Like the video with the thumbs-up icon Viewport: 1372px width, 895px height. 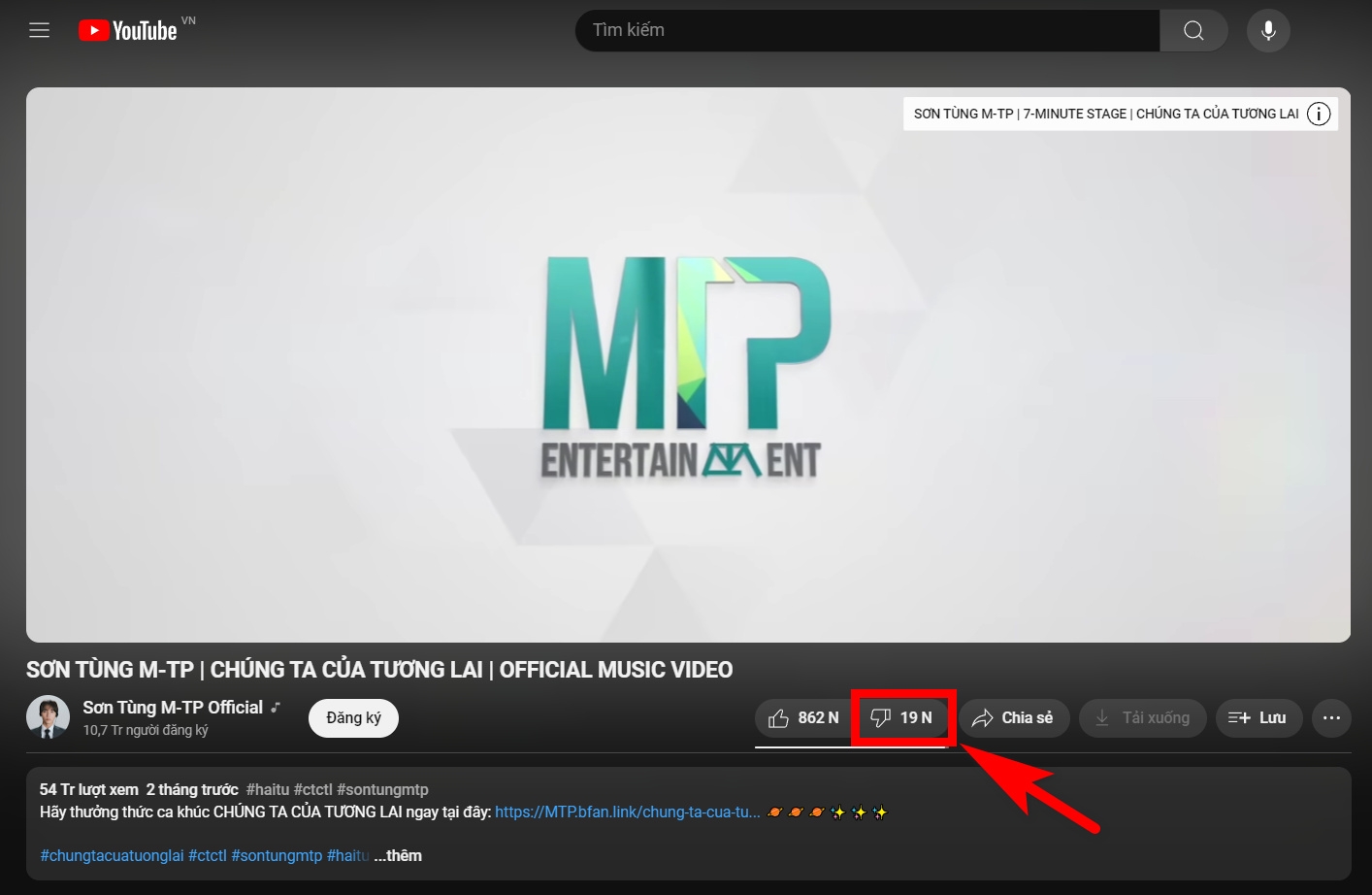click(779, 717)
